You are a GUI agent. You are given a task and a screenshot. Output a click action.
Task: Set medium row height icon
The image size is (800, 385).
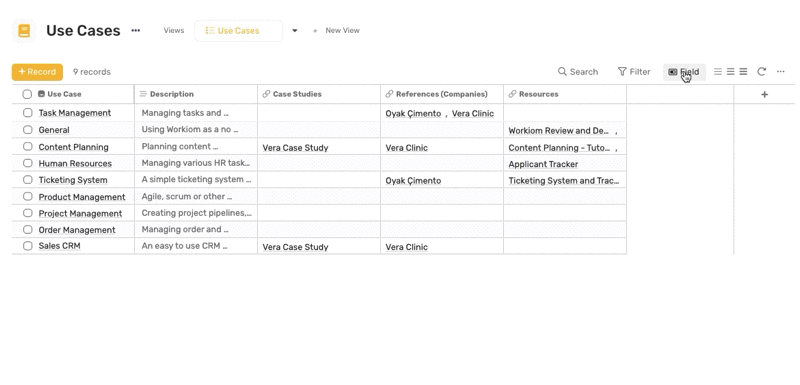pyautogui.click(x=731, y=72)
